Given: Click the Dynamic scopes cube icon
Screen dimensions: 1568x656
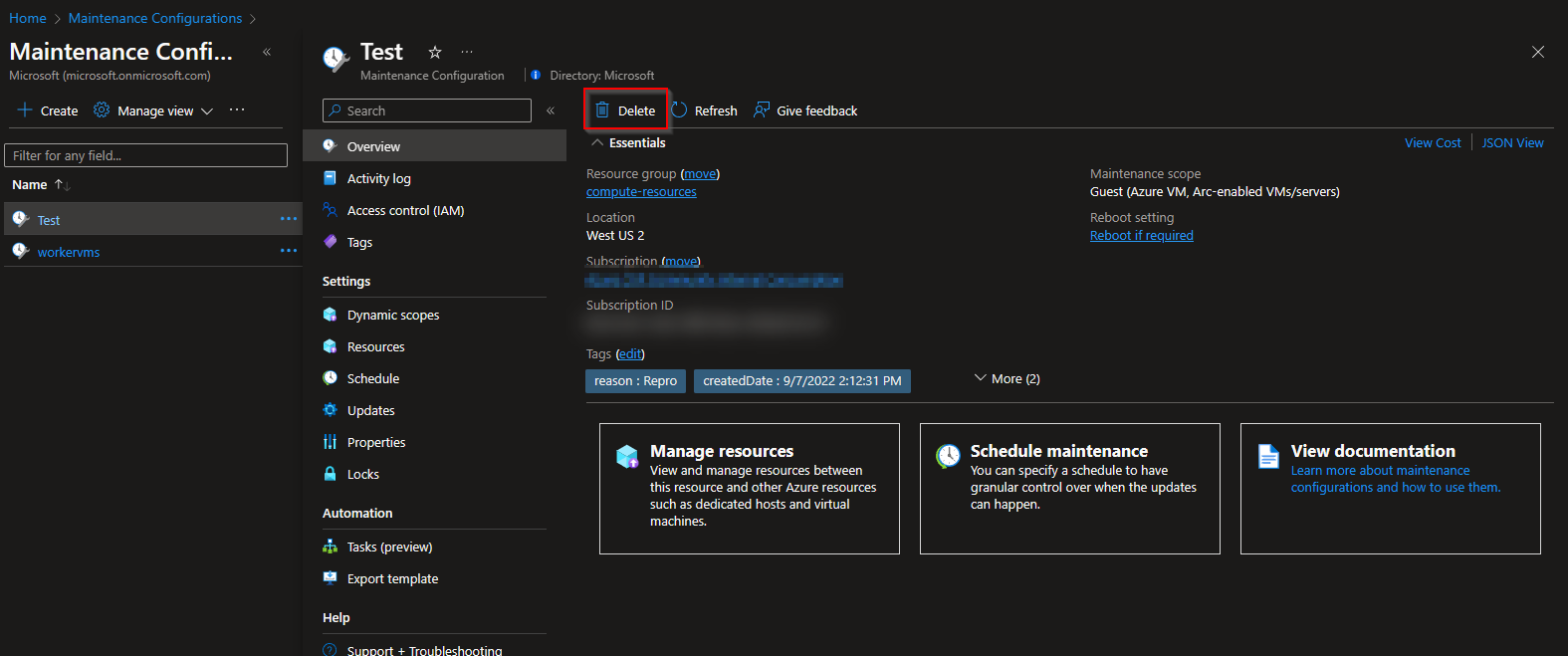Looking at the screenshot, I should [x=331, y=315].
